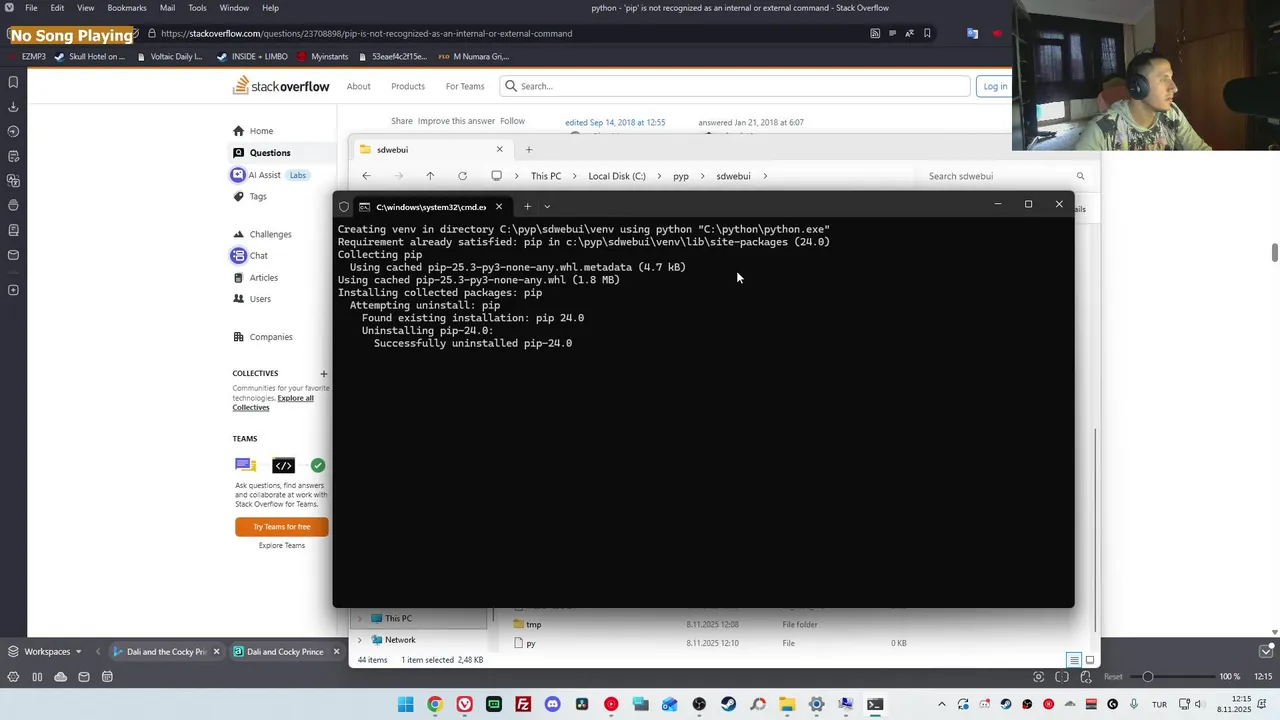Click the Search sdwebui field
The height and width of the screenshot is (720, 1280).
coord(1005,176)
